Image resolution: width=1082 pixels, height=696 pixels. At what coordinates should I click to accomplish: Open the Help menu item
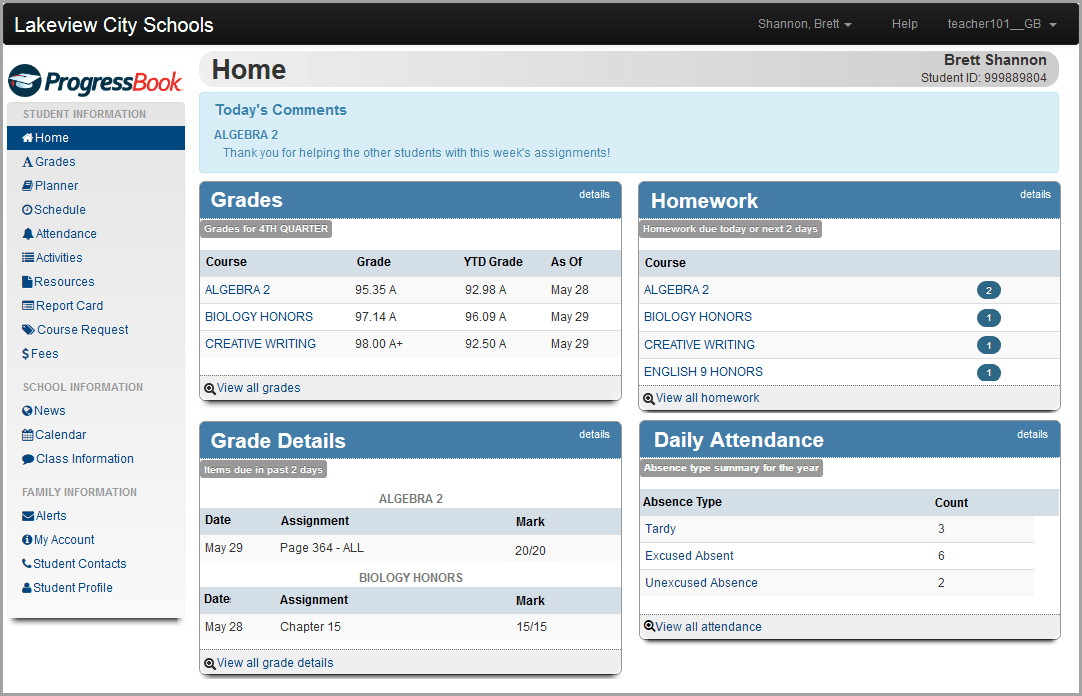click(905, 24)
